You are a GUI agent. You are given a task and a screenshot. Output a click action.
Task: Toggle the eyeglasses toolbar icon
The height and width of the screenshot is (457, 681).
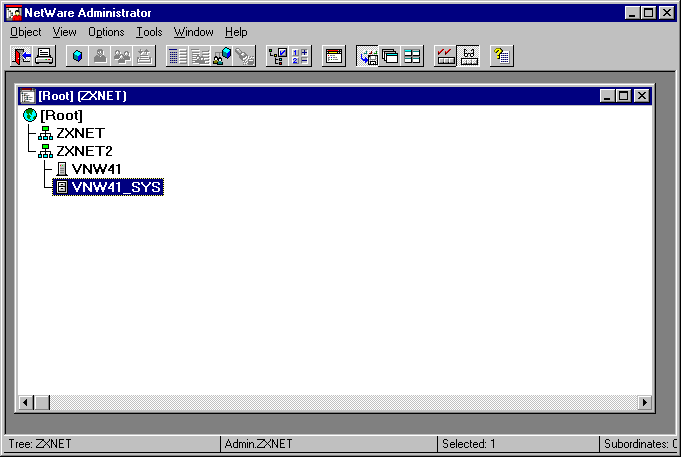click(x=468, y=56)
